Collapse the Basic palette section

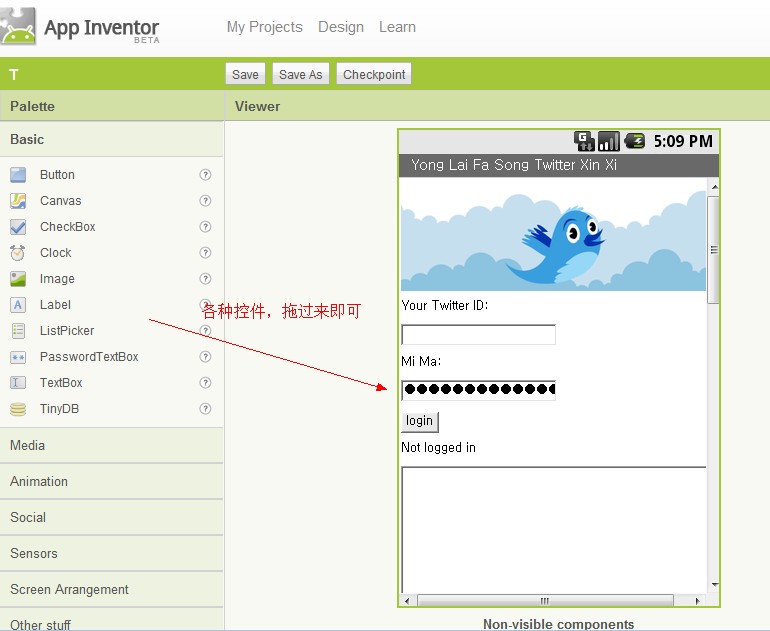(x=111, y=139)
